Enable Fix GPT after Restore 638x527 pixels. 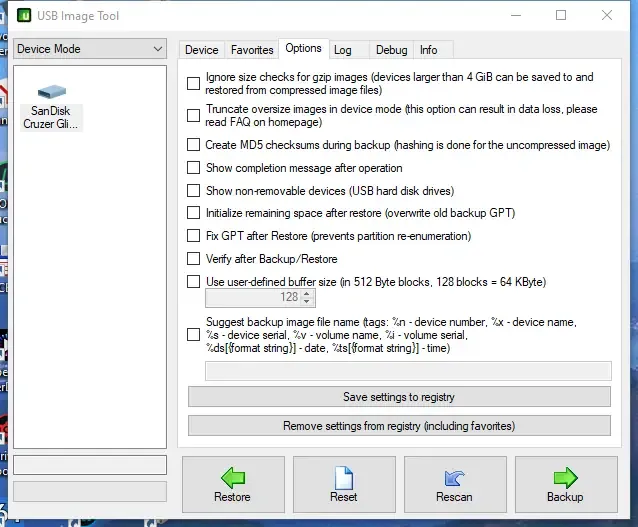click(x=193, y=236)
